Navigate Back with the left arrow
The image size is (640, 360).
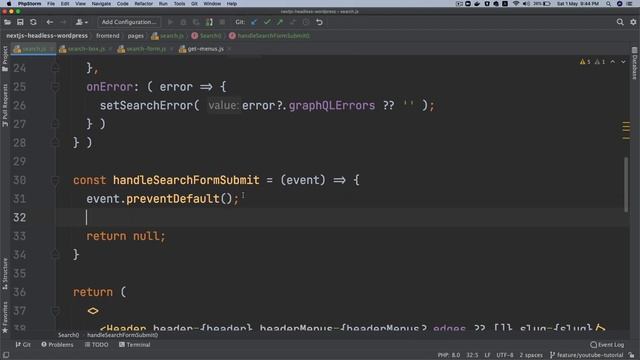coord(49,22)
